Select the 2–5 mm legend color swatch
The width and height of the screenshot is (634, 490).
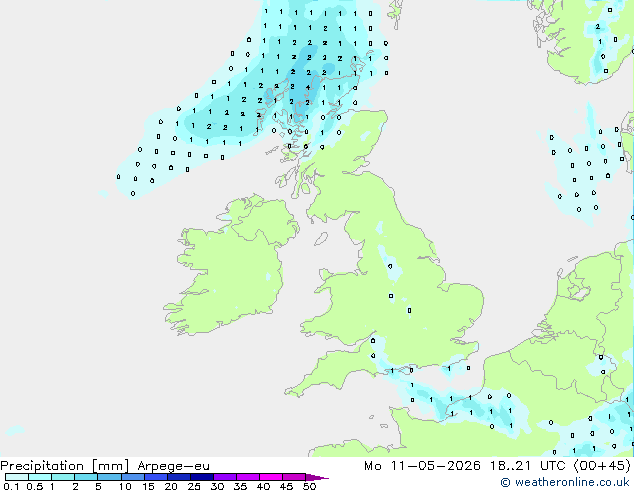[x=86, y=477]
